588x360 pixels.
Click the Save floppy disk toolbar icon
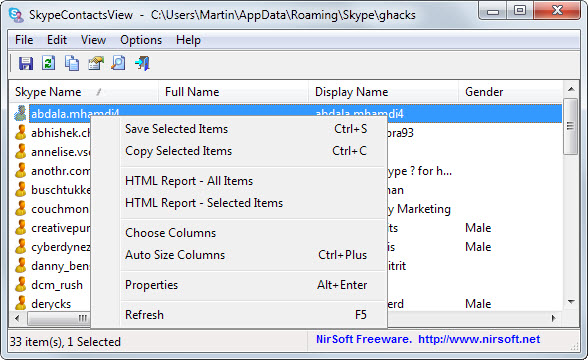[x=26, y=63]
